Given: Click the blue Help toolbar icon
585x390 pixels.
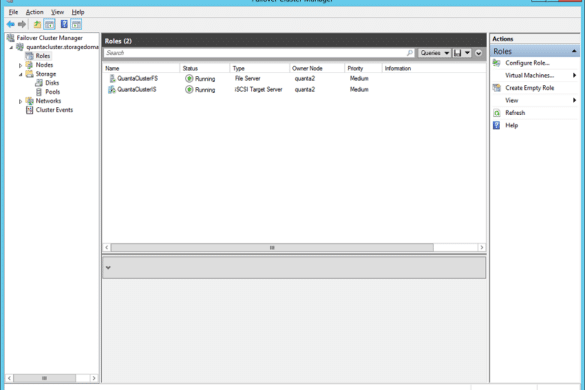Looking at the screenshot, I should click(x=64, y=25).
